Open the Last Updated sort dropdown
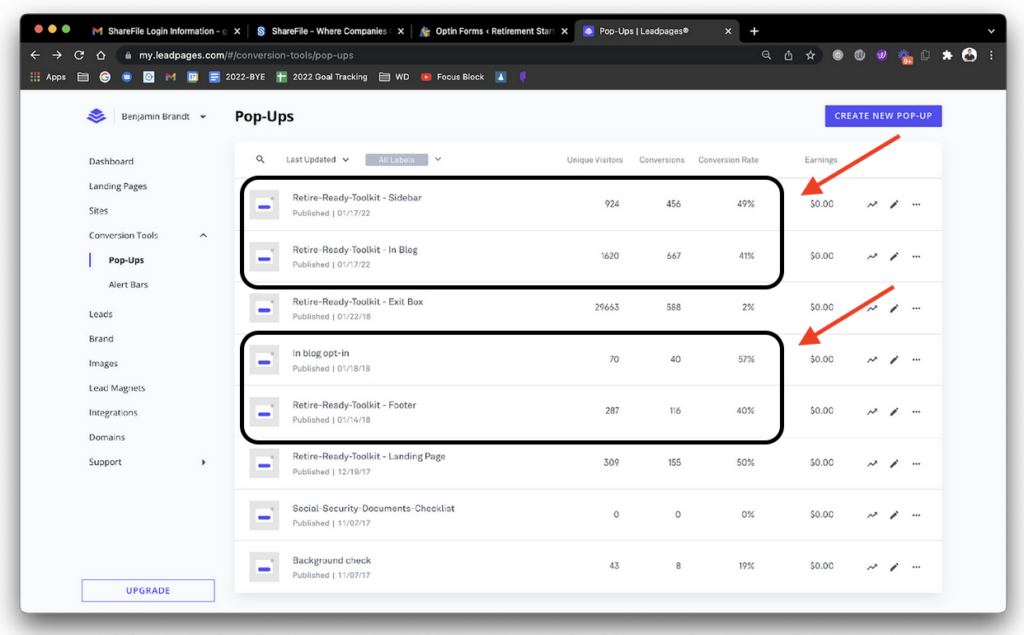1024x635 pixels. click(317, 159)
